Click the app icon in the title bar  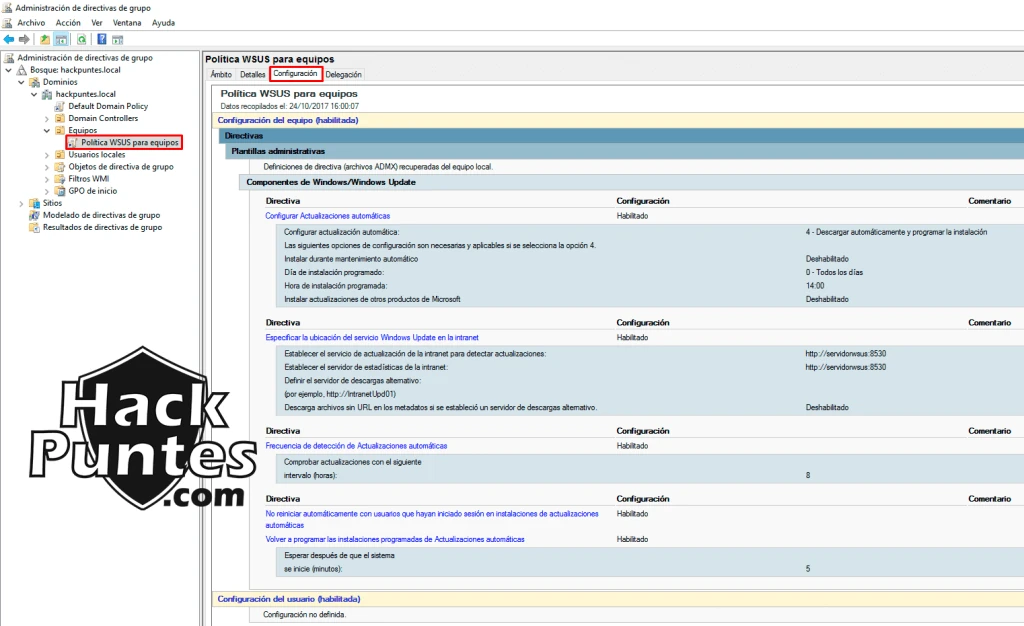click(x=7, y=8)
